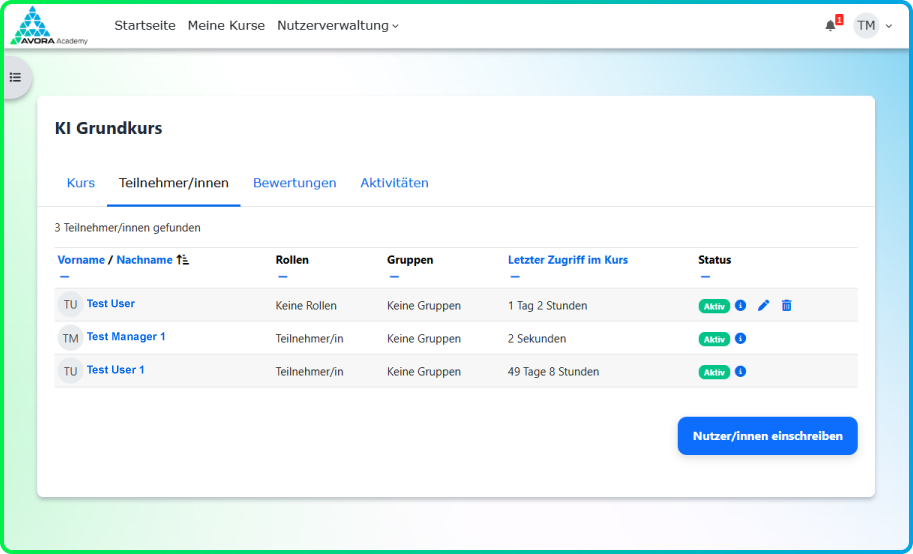Expand the Nutzerverwaltung menu

(338, 26)
